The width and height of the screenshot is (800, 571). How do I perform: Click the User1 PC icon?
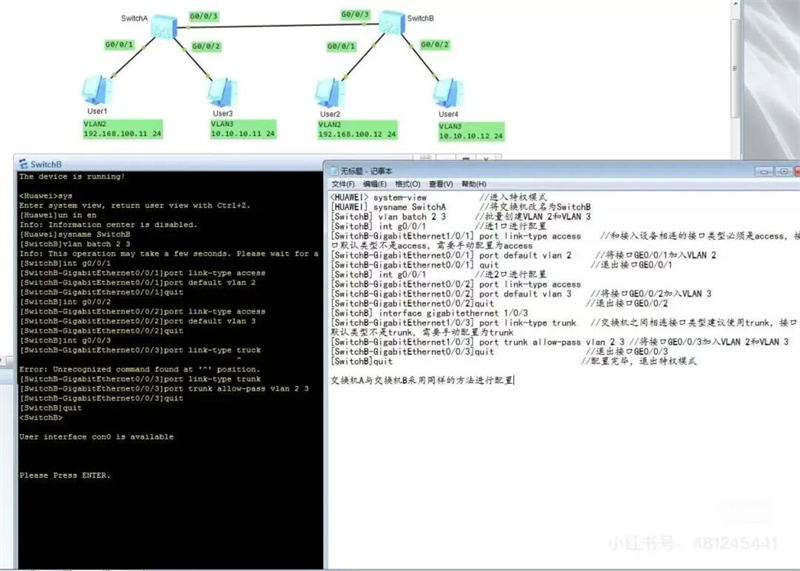pyautogui.click(x=96, y=89)
